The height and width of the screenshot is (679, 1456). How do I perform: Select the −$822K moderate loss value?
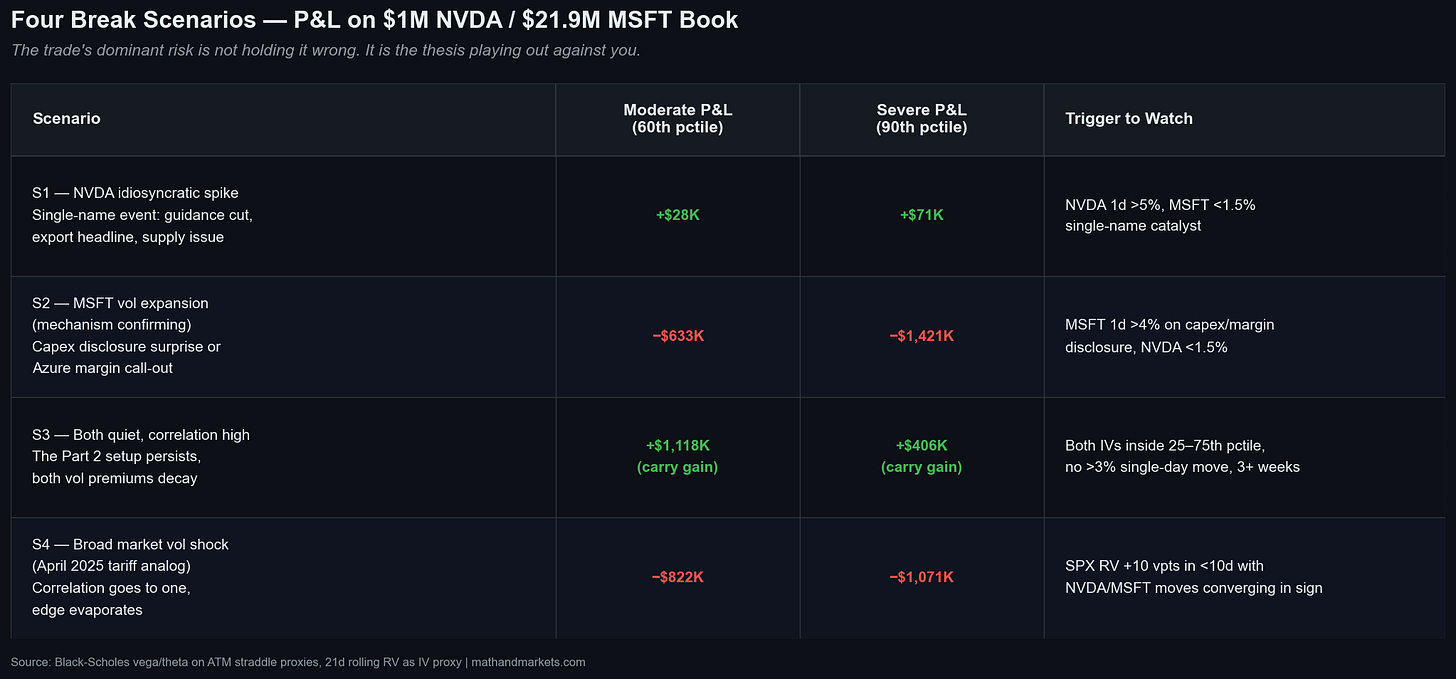pos(677,577)
